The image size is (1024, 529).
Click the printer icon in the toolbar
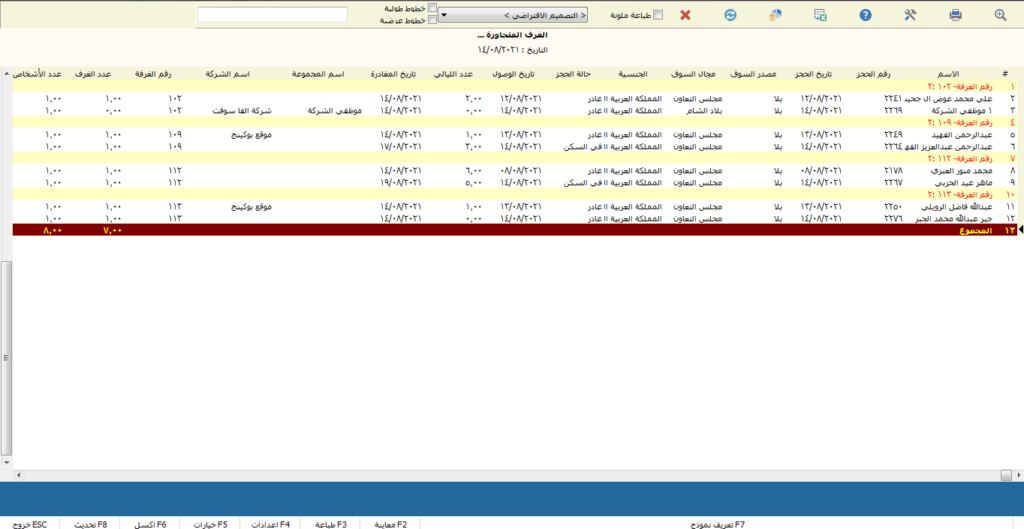(x=955, y=15)
